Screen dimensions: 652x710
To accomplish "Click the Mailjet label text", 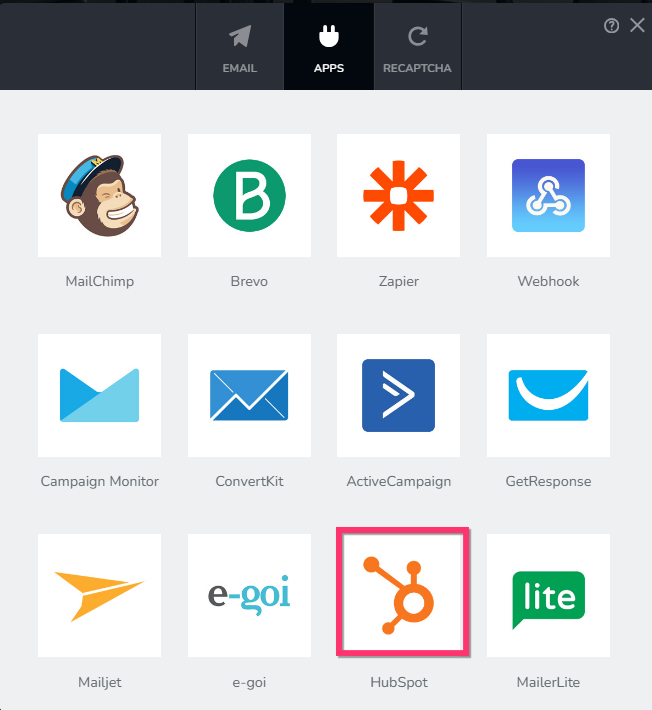I will click(x=100, y=682).
